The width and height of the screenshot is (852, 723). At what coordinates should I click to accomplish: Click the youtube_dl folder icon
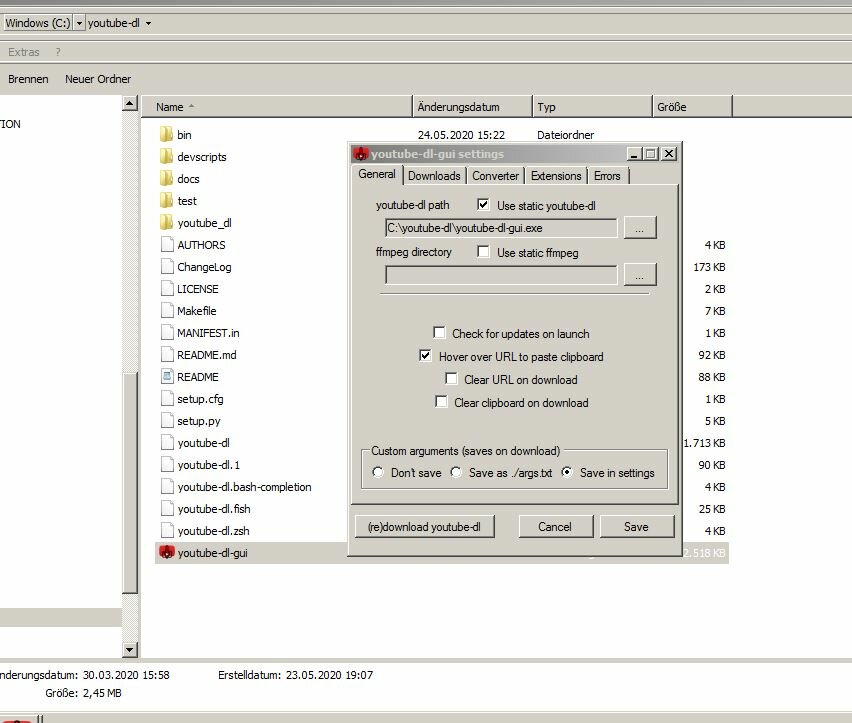click(x=167, y=222)
